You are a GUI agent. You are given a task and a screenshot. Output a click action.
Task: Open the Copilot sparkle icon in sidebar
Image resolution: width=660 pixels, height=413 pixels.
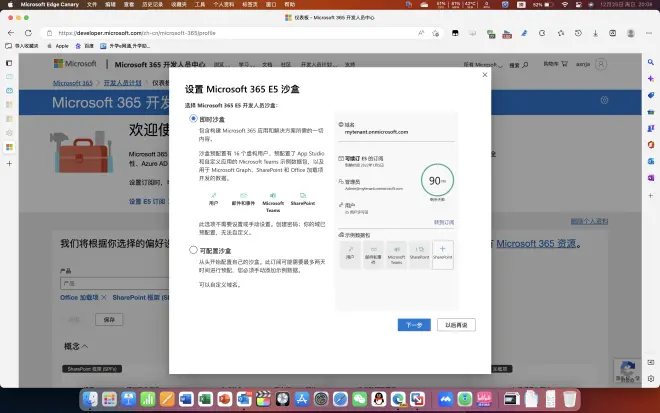(651, 79)
